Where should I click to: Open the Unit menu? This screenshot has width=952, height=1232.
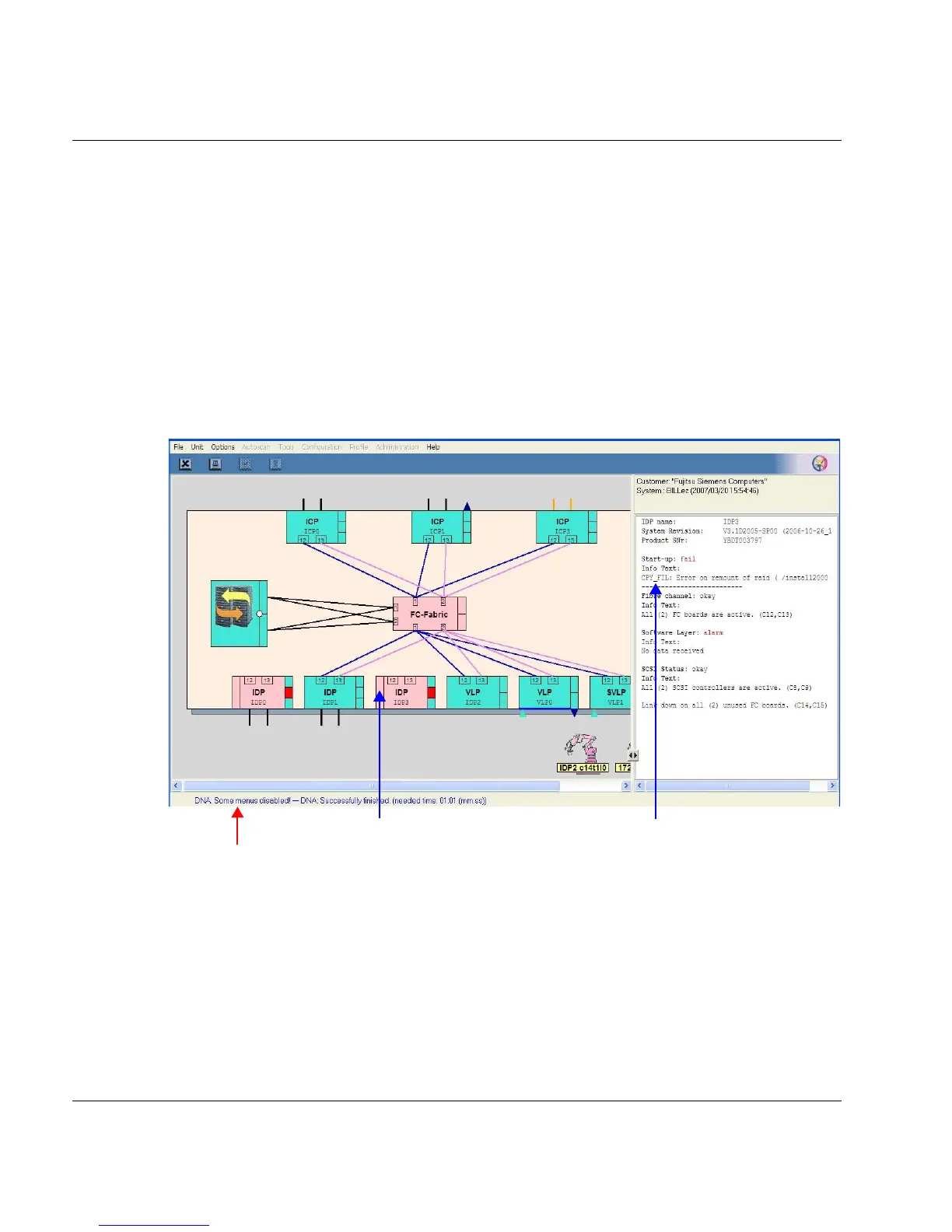click(197, 447)
